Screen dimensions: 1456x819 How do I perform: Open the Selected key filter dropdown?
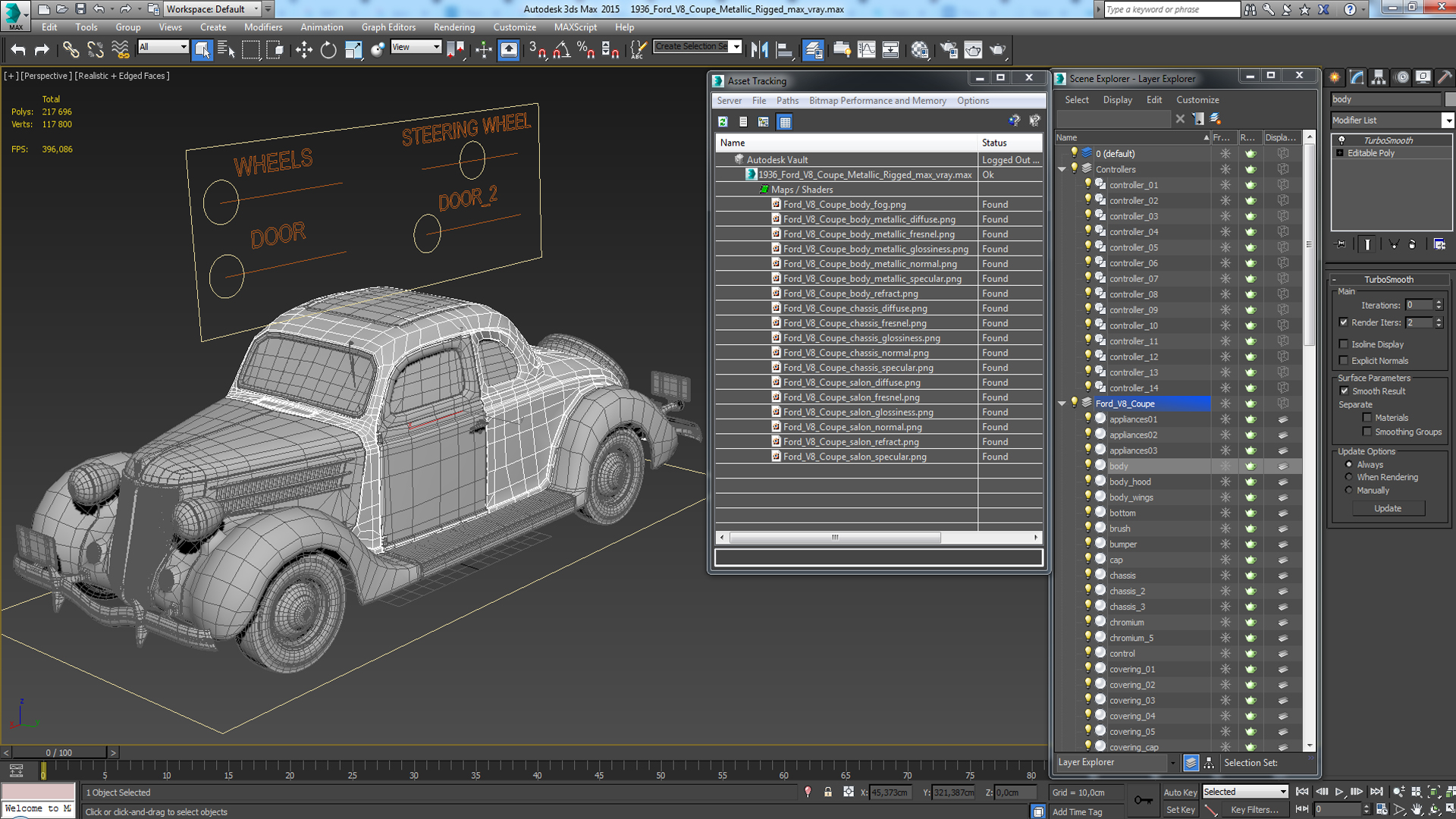coord(1245,792)
